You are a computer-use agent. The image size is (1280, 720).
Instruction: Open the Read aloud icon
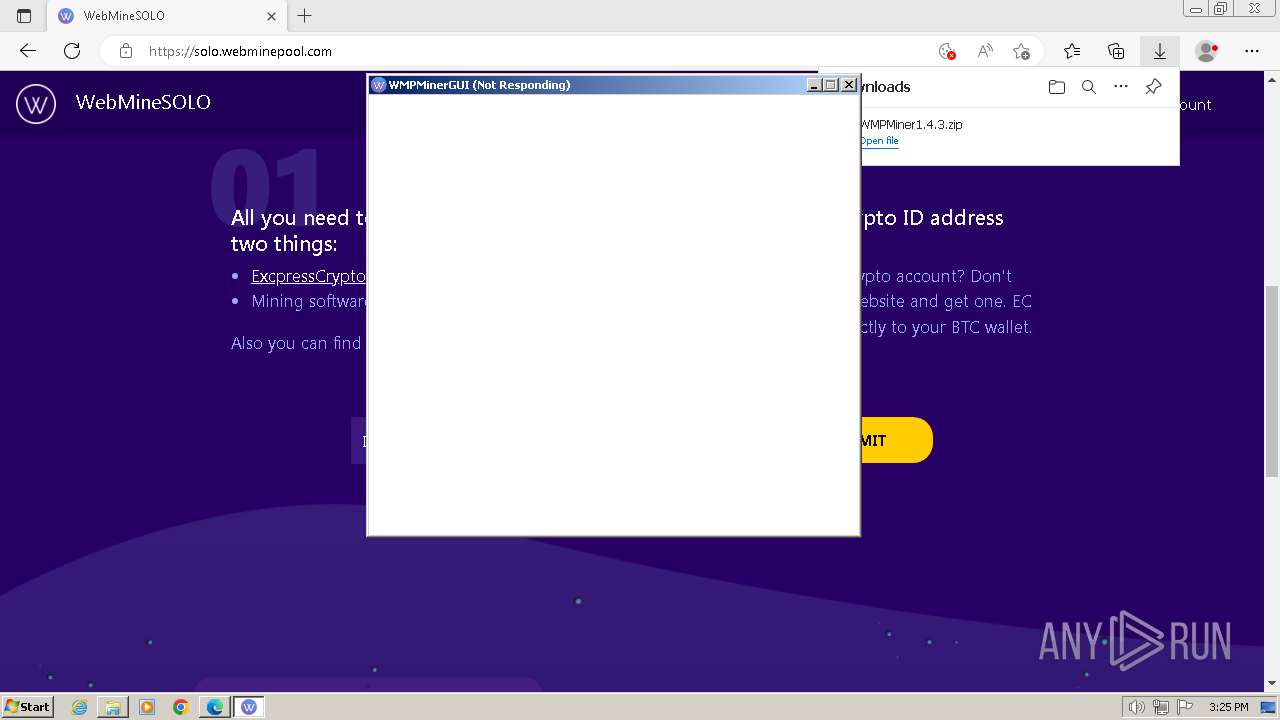coord(985,51)
